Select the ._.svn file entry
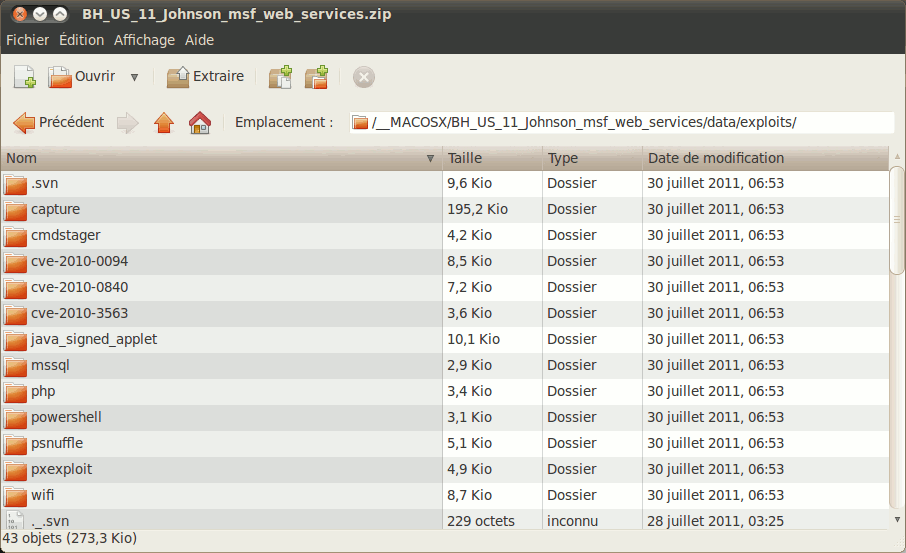Image resolution: width=906 pixels, height=553 pixels. pyautogui.click(x=50, y=520)
